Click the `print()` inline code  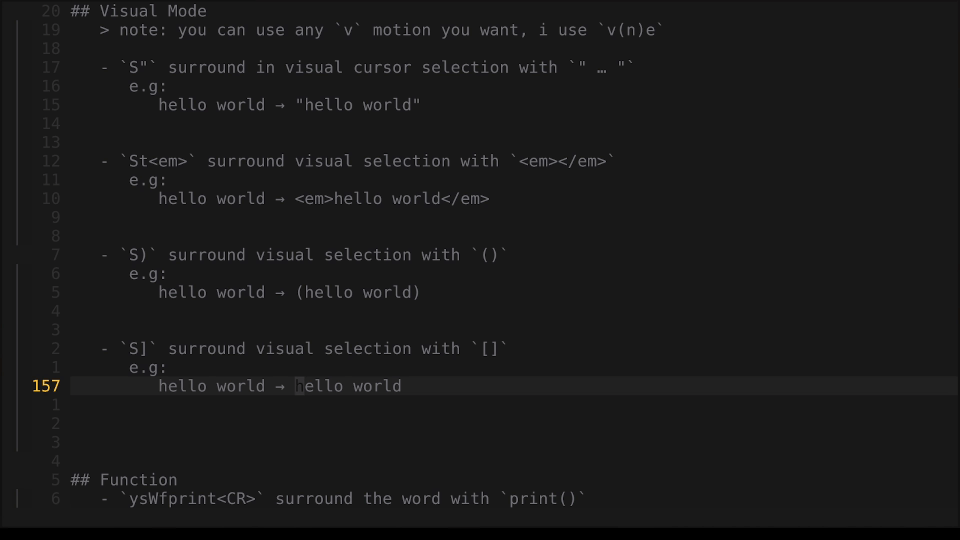543,499
